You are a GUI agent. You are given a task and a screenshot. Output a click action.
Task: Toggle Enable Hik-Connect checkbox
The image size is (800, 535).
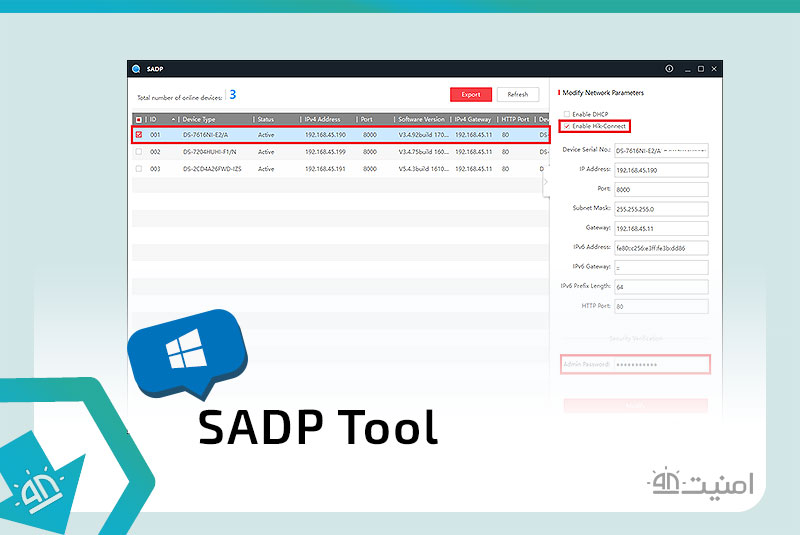[566, 126]
